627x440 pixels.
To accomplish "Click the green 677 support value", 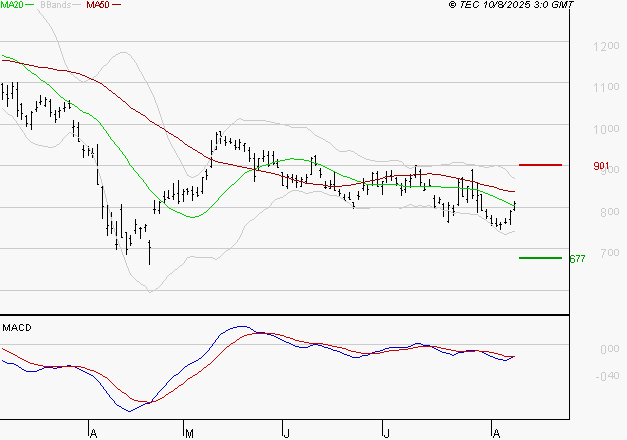I will tap(577, 259).
